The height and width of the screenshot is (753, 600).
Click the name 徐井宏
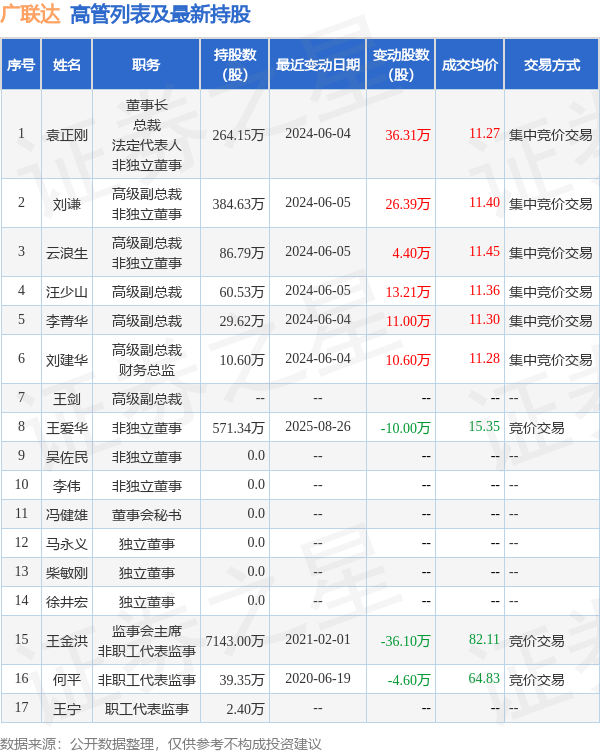coord(67,602)
